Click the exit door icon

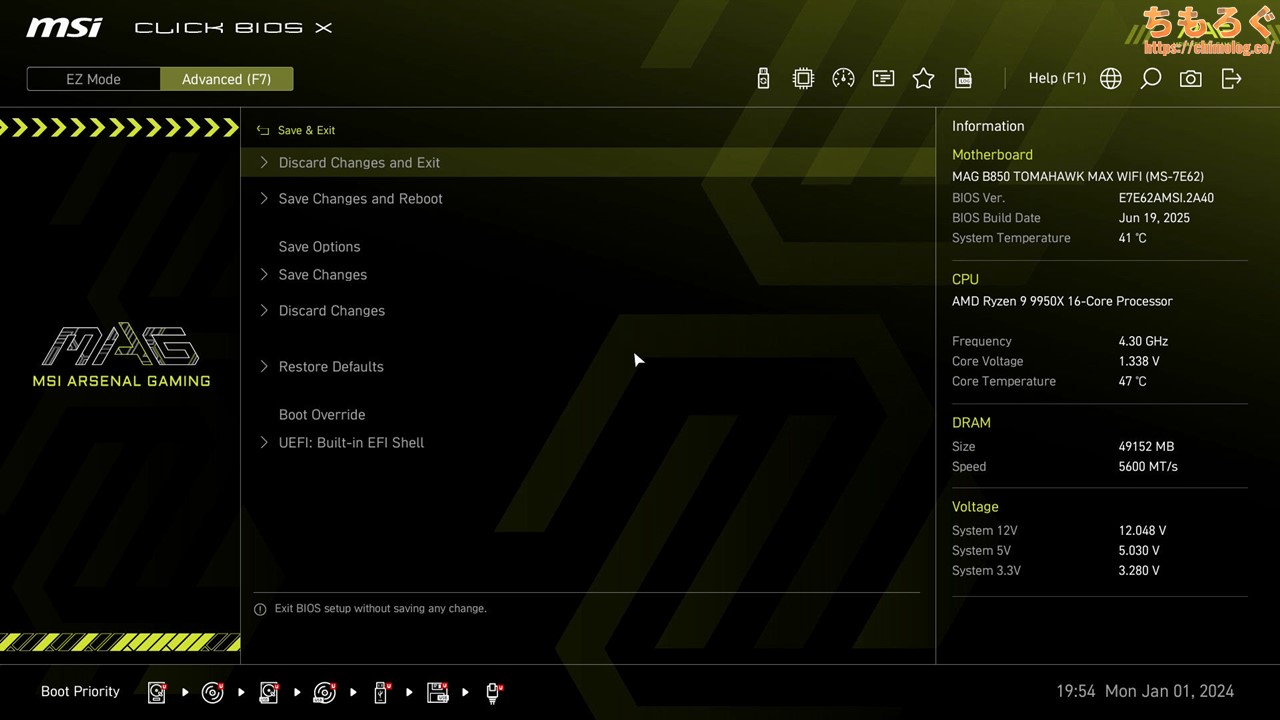click(1231, 79)
